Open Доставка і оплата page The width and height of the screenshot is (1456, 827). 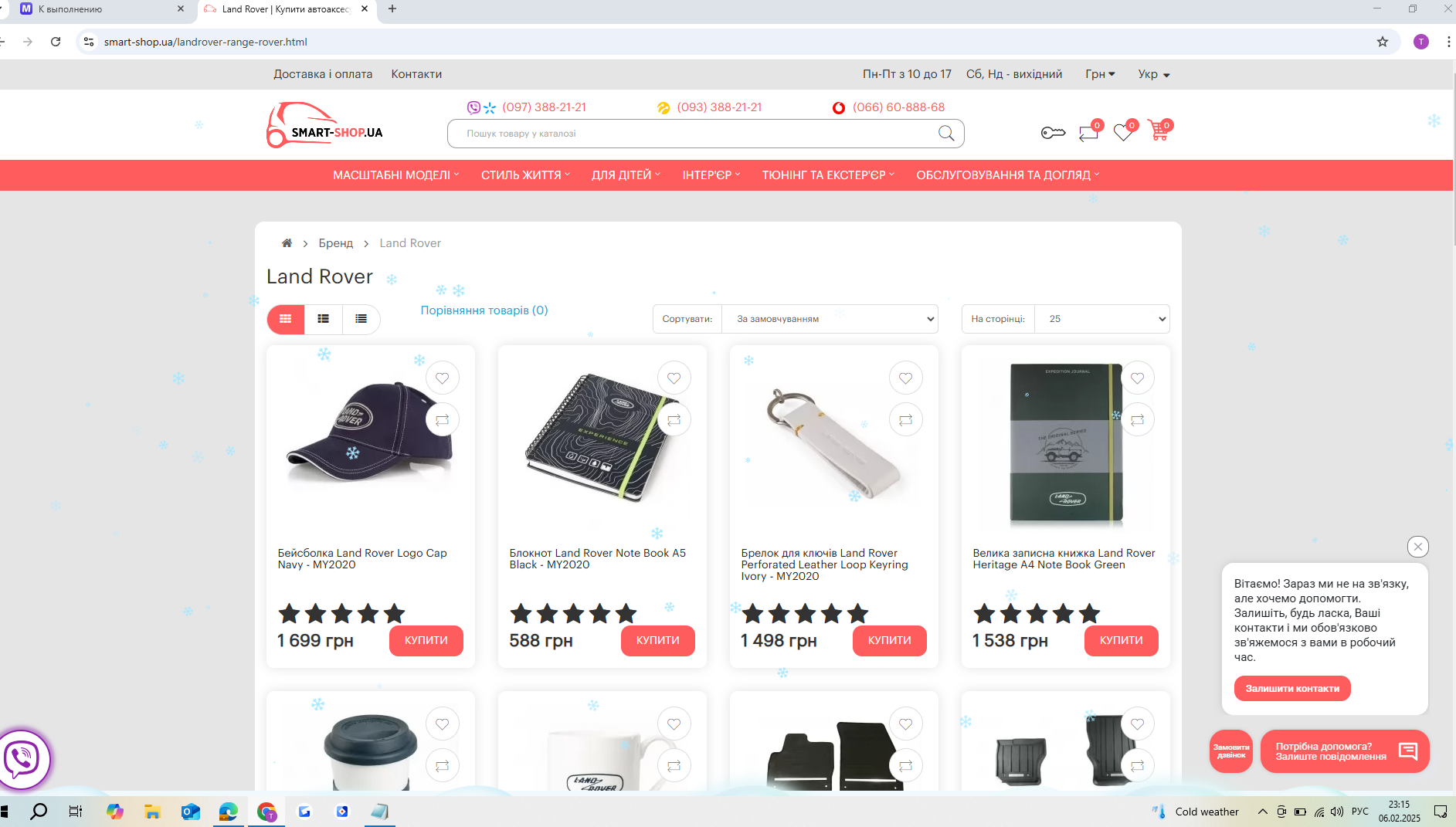click(x=323, y=74)
